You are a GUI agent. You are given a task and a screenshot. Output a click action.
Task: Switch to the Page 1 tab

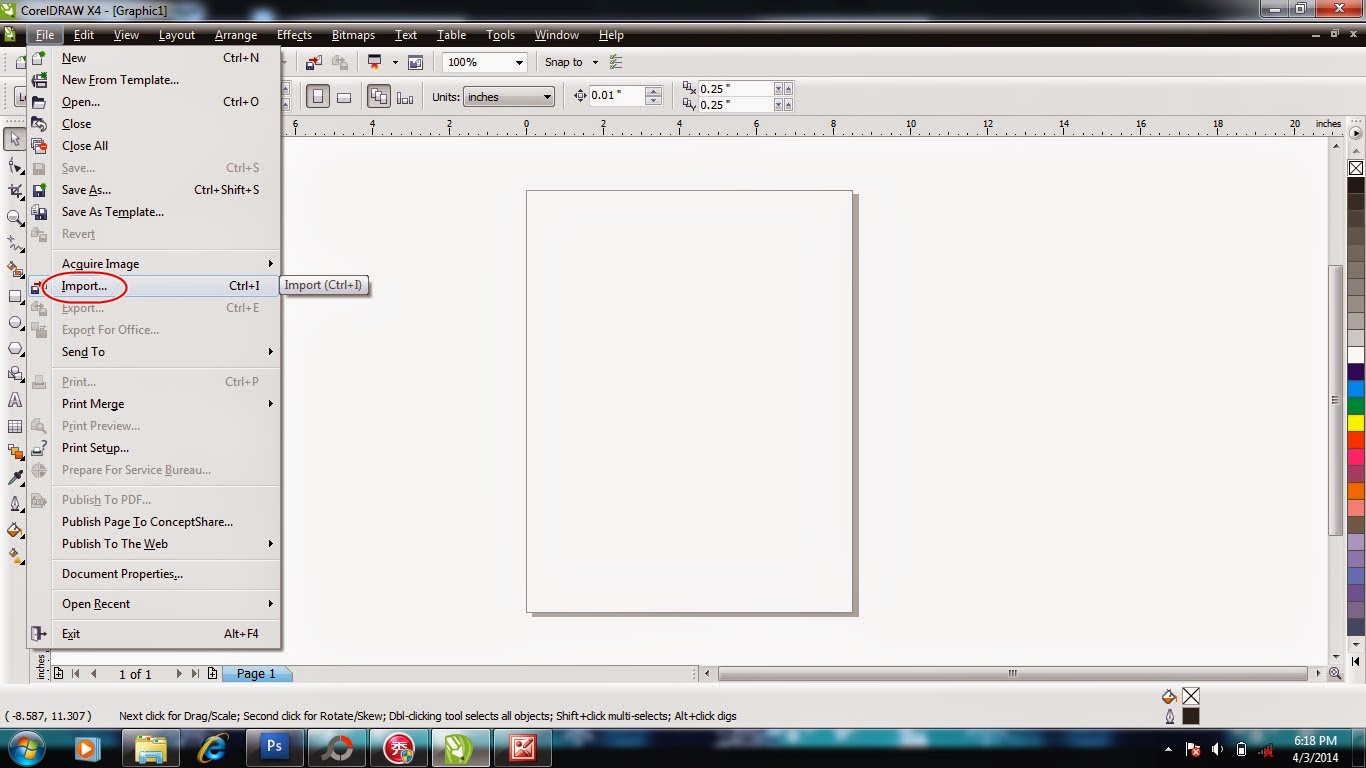point(256,674)
